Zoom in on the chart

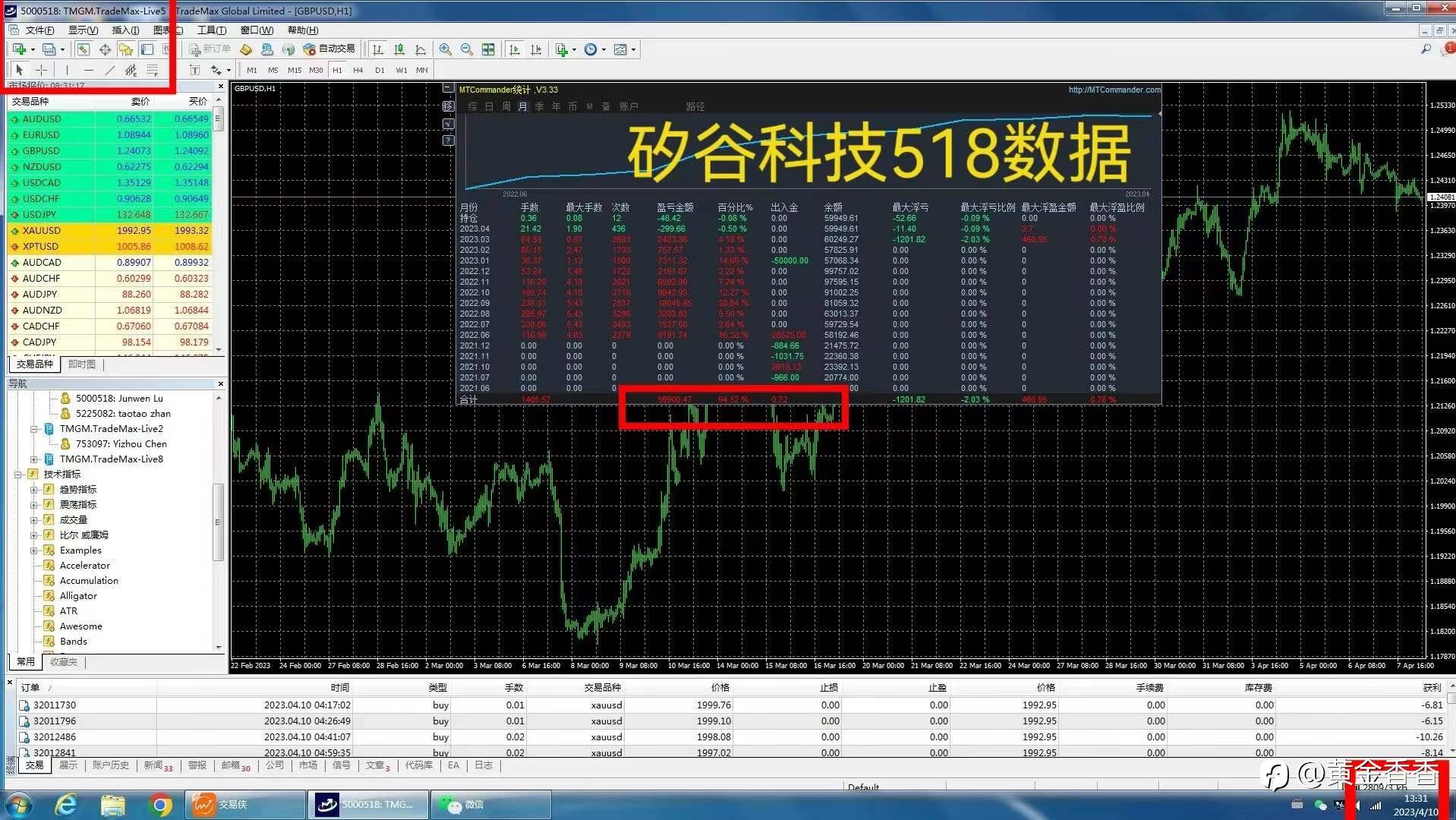(446, 49)
